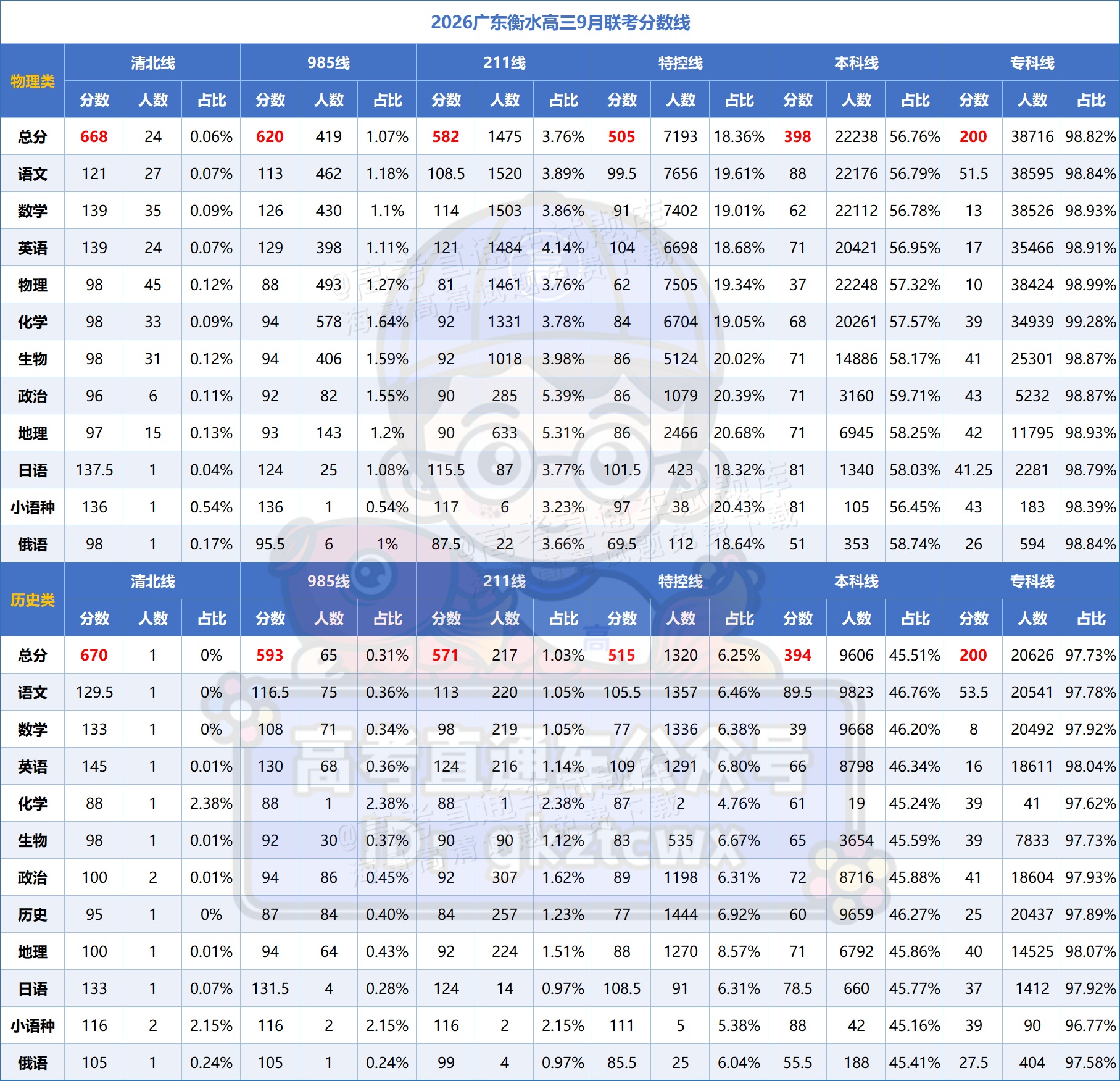The width and height of the screenshot is (1120, 1081).
Task: Select the 38716 人数 cell
Action: coord(1032,137)
